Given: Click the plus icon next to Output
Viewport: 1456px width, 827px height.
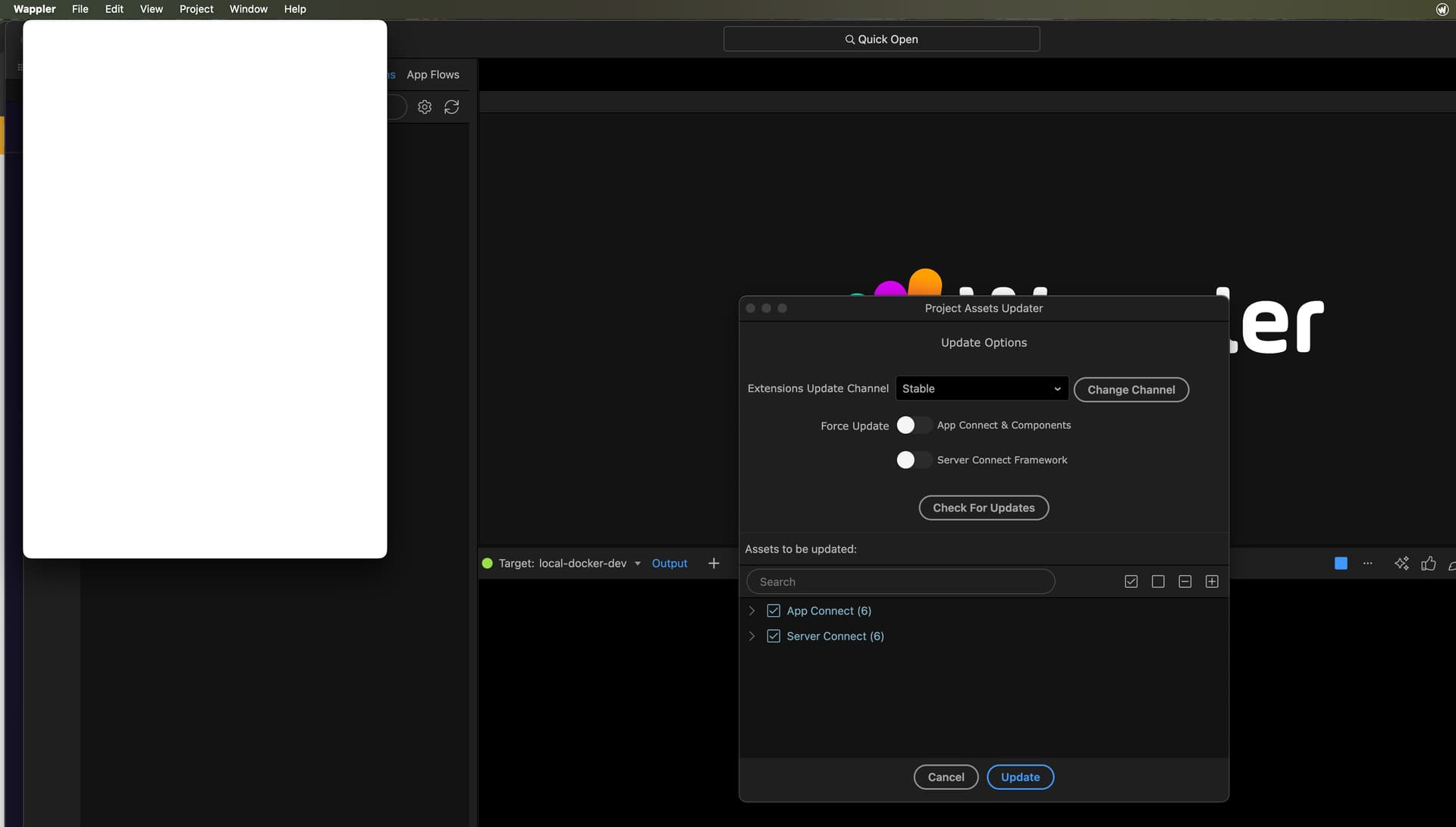Looking at the screenshot, I should click(714, 563).
